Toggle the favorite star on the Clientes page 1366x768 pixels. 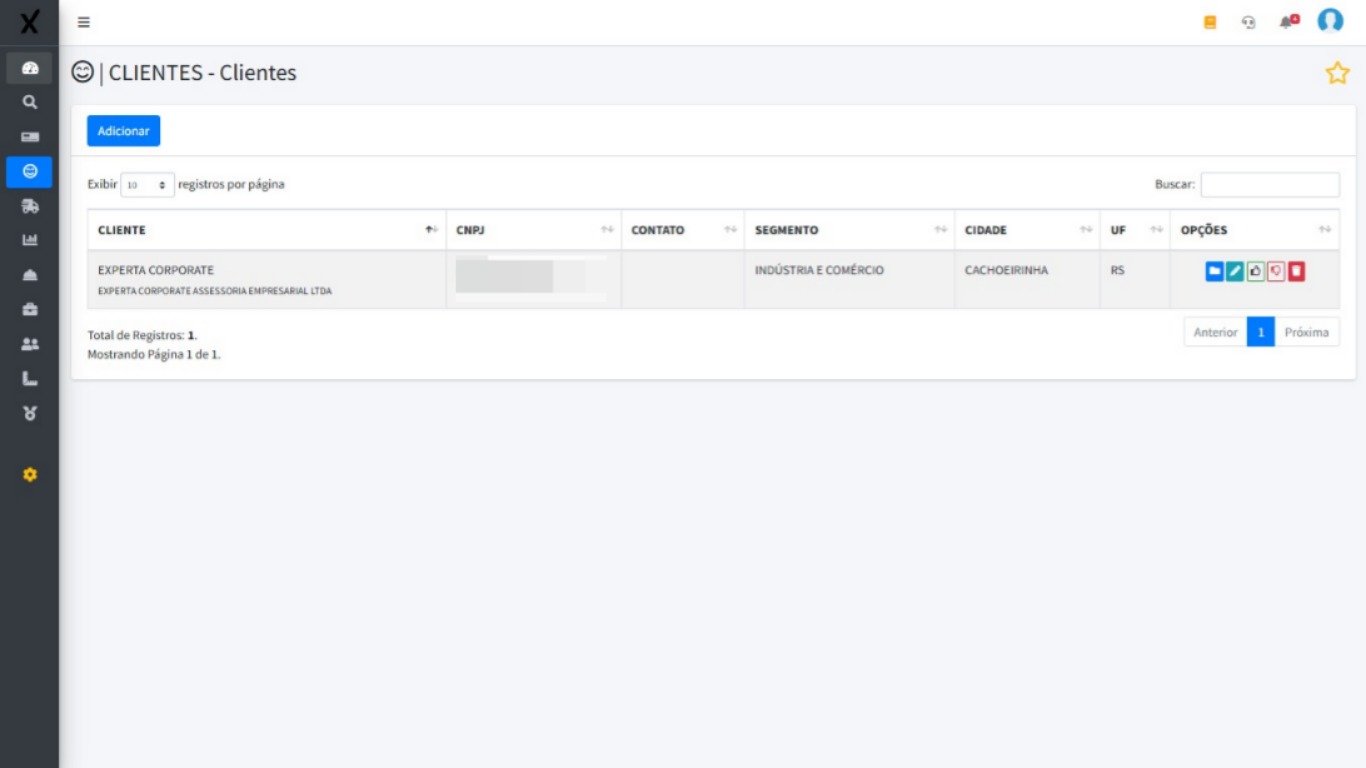tap(1338, 72)
